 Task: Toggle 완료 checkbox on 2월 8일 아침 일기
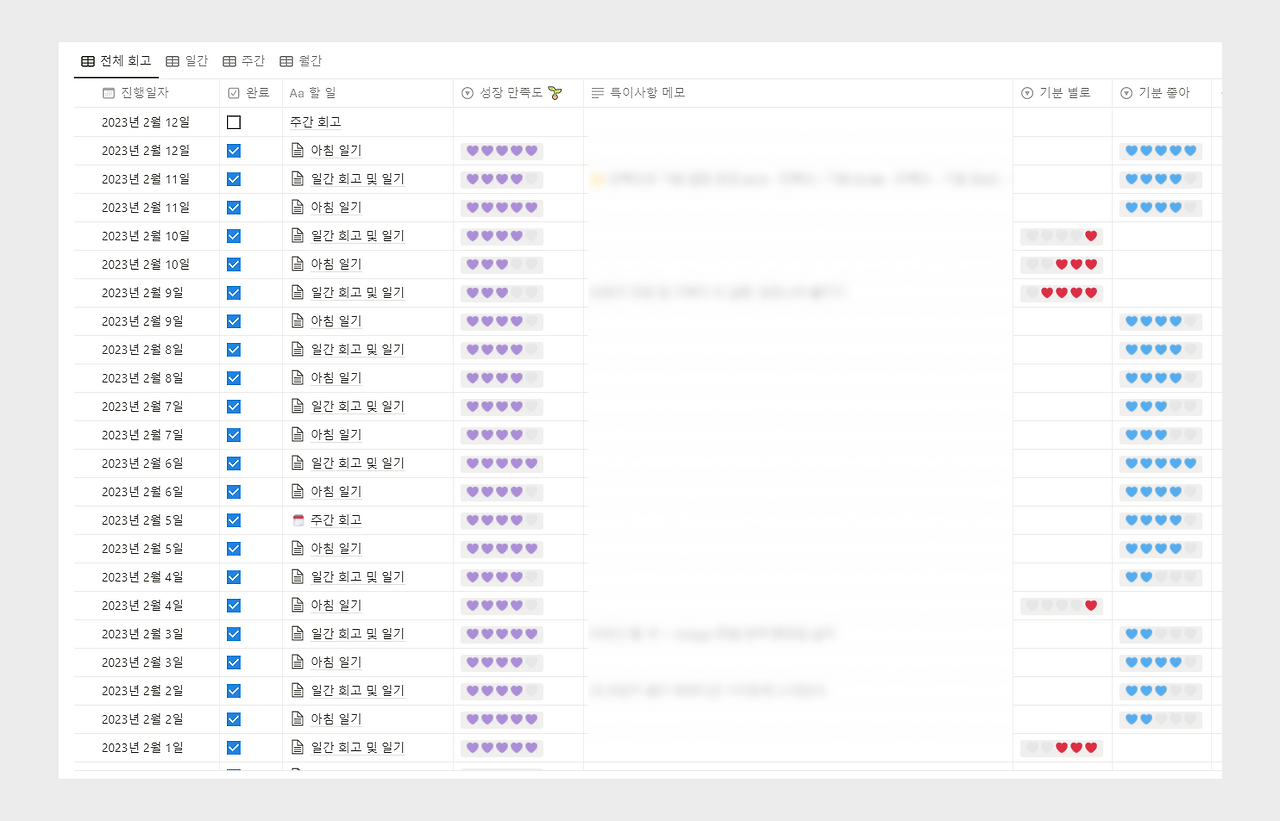coord(234,378)
